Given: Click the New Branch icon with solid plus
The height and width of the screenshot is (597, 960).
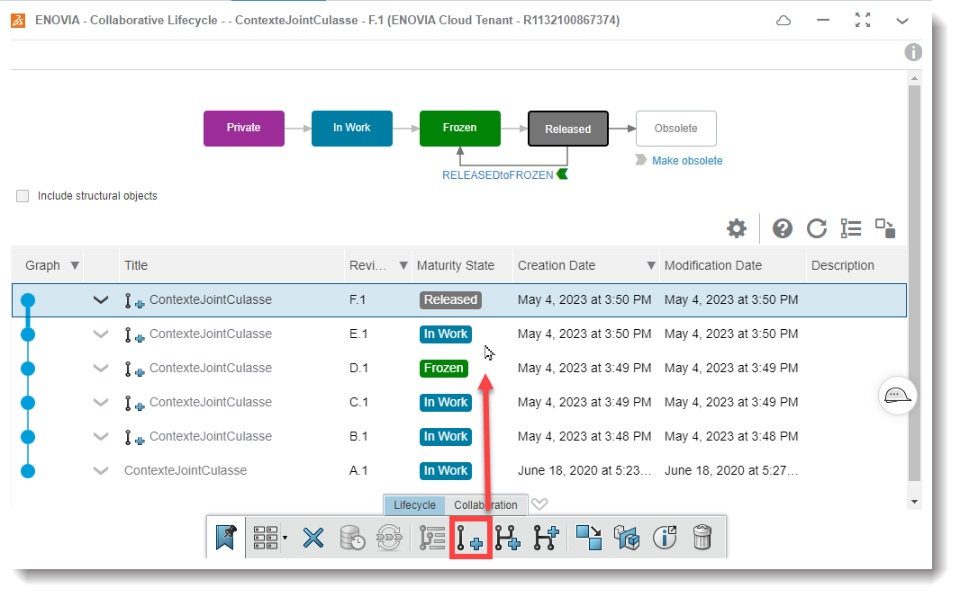Looking at the screenshot, I should click(x=508, y=538).
